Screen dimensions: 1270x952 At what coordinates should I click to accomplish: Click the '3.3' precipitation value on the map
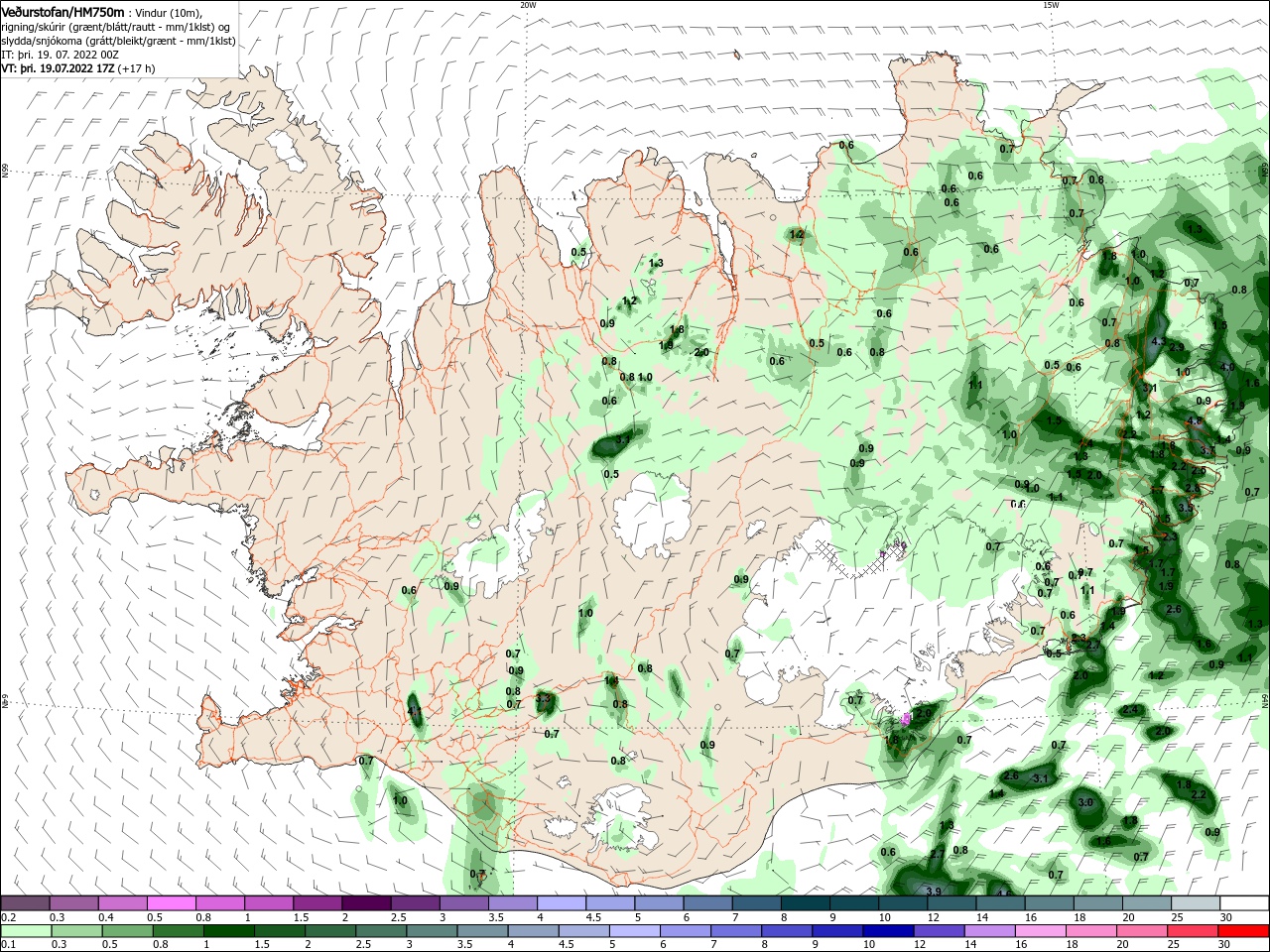(543, 699)
